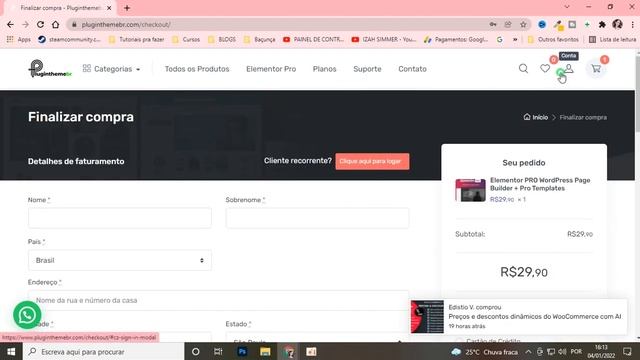
Task: Open the Contato menu item
Action: point(412,69)
